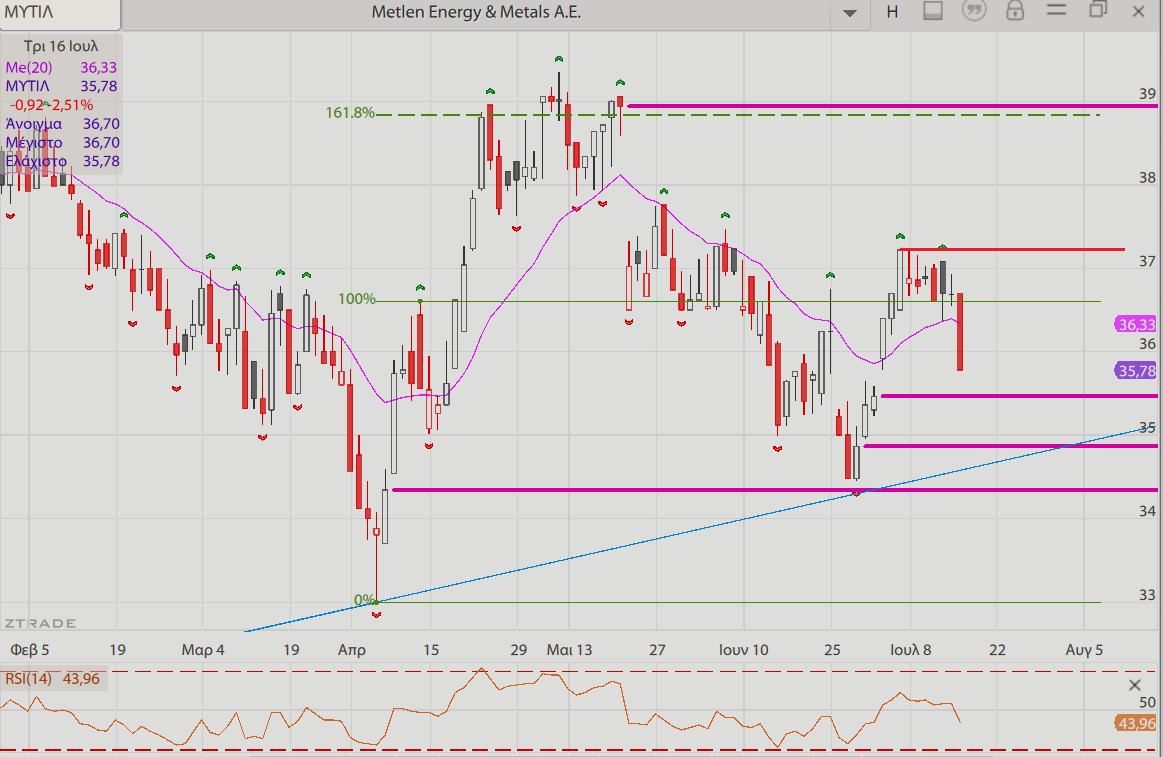Screen dimensions: 1163x757
Task: Click the -0,92 -2,51% change text
Action: tap(51, 105)
